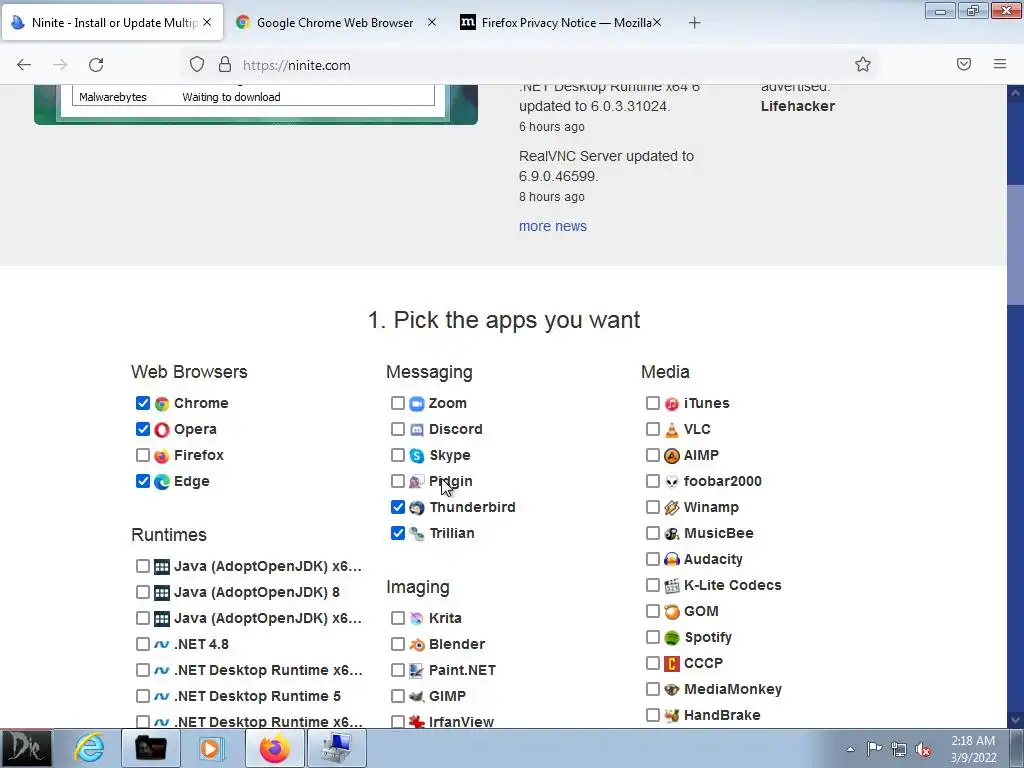
Task: Check the foobar2000 checkbox
Action: (652, 481)
